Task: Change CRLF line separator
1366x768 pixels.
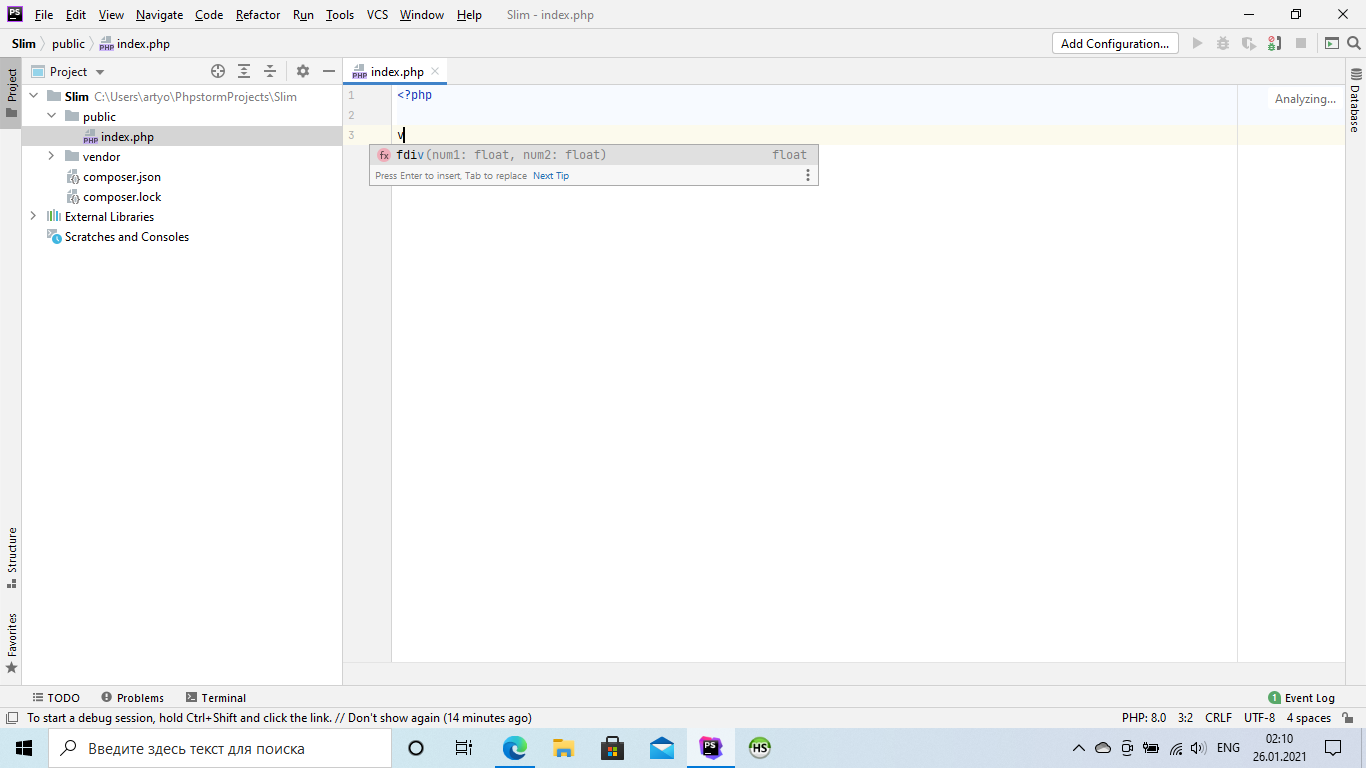Action: [x=1219, y=718]
